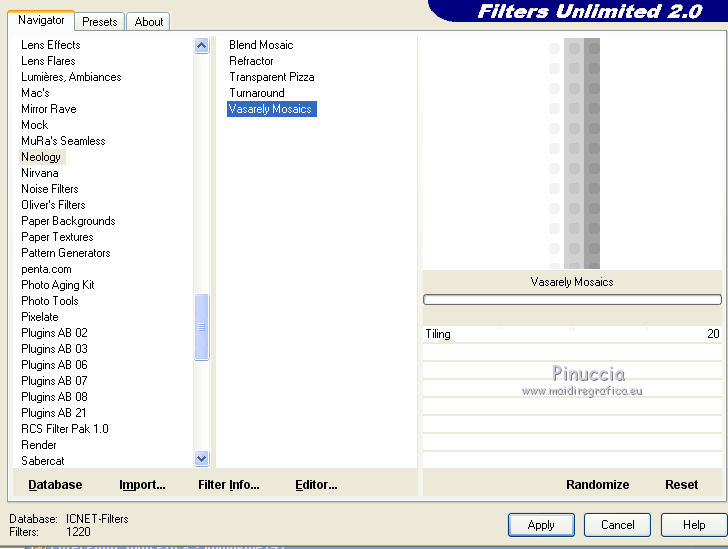The height and width of the screenshot is (549, 728).
Task: Select Plugins AB 03 category
Action: pyautogui.click(x=54, y=349)
